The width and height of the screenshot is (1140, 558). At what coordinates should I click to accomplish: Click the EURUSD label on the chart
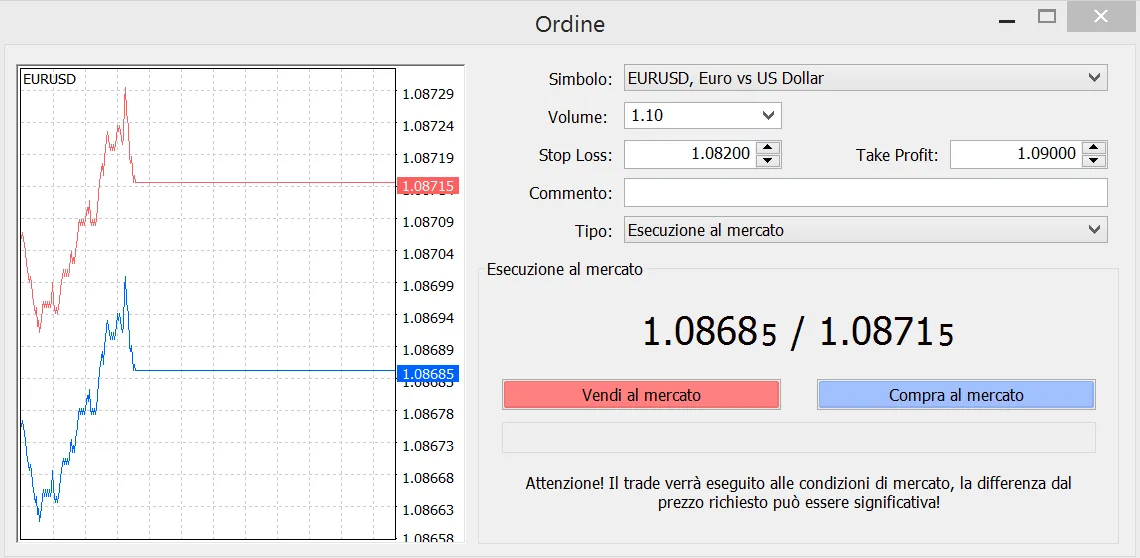coord(49,79)
